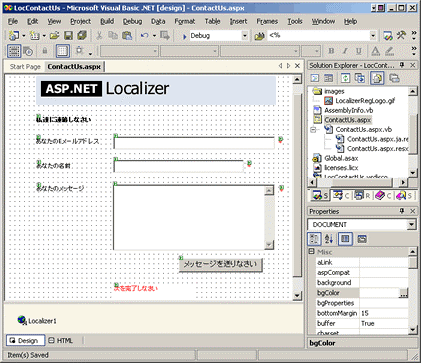Click the email address text field
421x363 pixels.
coord(194,143)
